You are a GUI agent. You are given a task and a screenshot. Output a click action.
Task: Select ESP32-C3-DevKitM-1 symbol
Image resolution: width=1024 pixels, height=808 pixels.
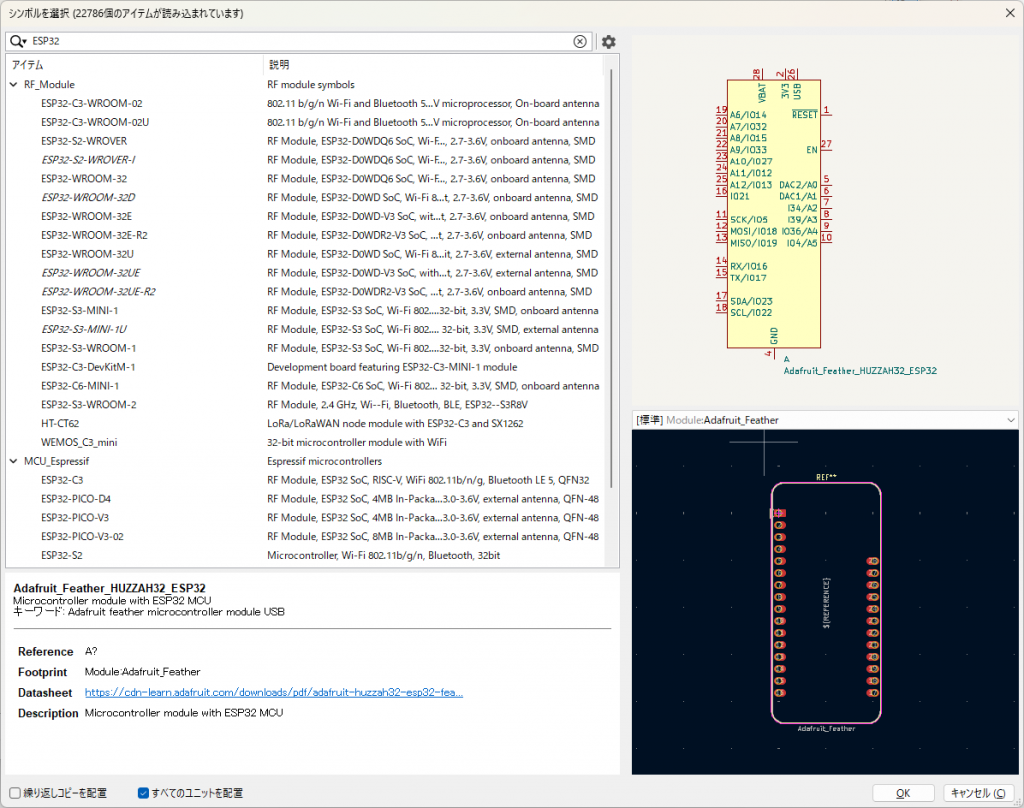point(88,367)
